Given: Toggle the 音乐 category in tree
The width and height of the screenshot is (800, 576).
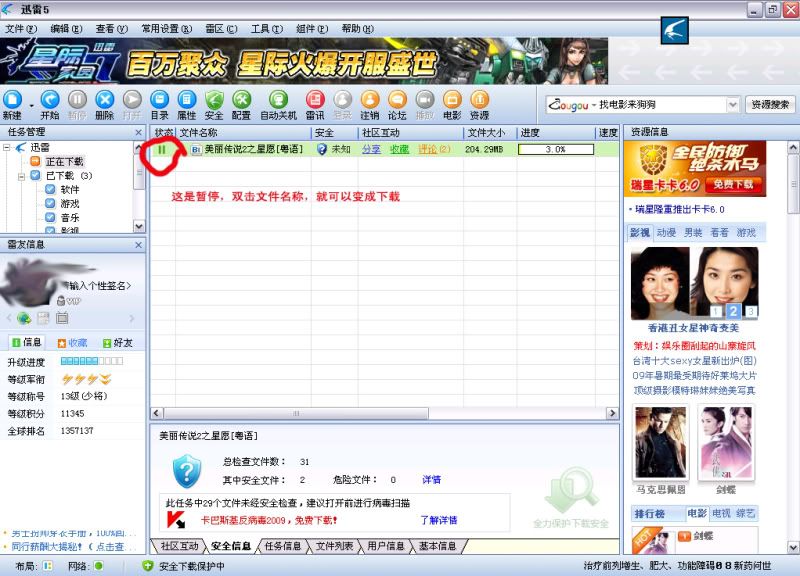Looking at the screenshot, I should (x=50, y=217).
